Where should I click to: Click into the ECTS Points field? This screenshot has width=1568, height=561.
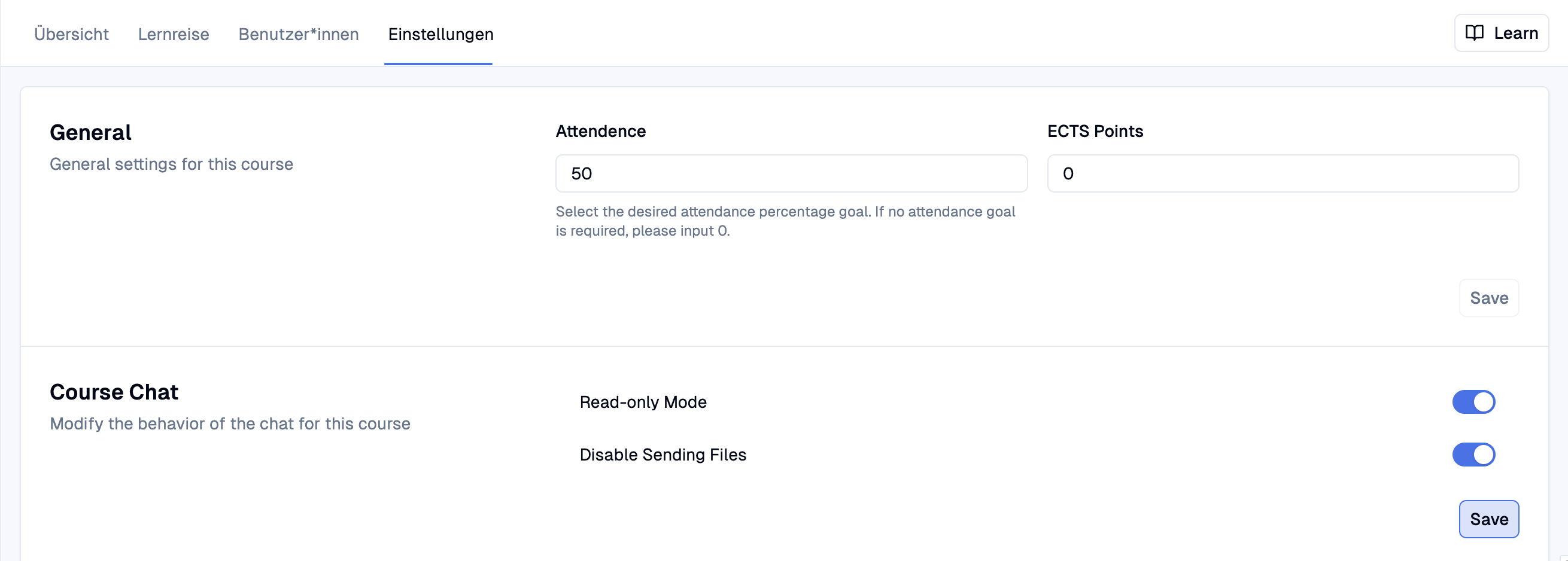[1283, 173]
